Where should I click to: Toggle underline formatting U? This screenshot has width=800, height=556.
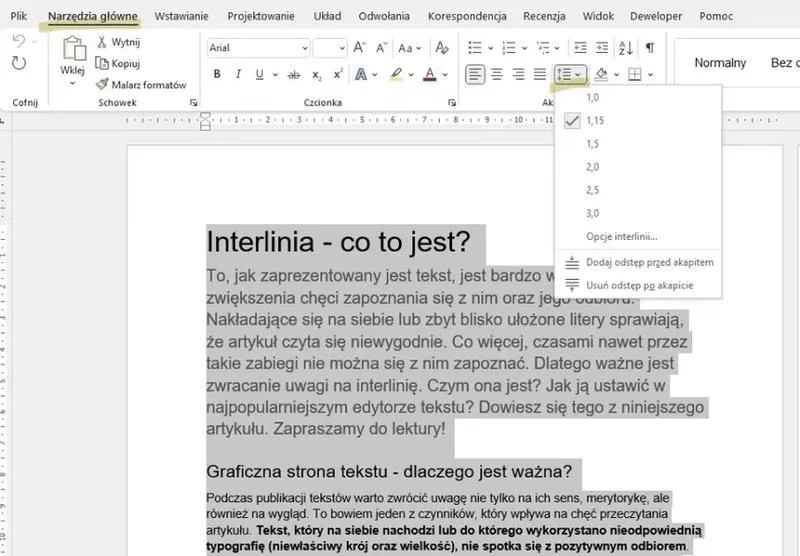(x=259, y=74)
